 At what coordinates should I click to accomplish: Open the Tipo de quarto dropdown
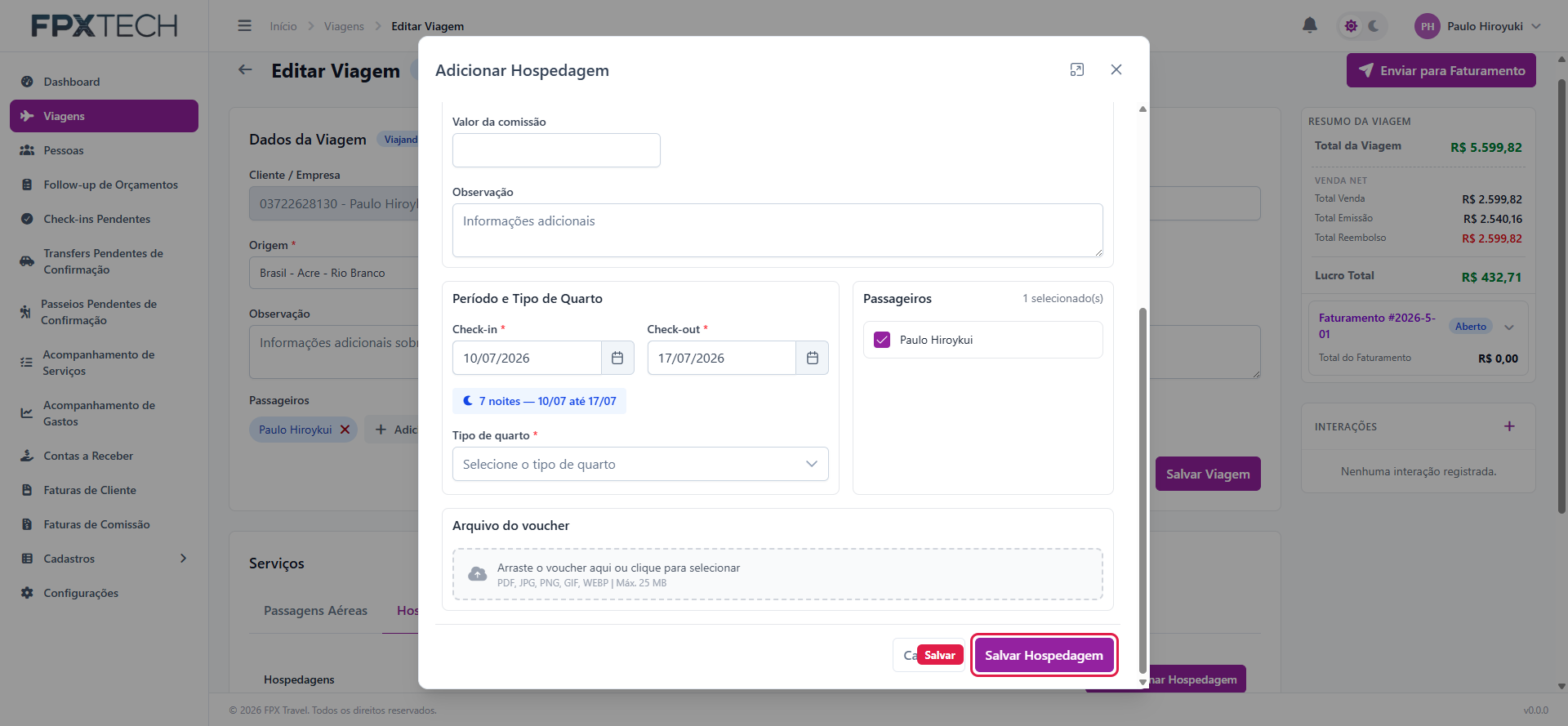640,464
